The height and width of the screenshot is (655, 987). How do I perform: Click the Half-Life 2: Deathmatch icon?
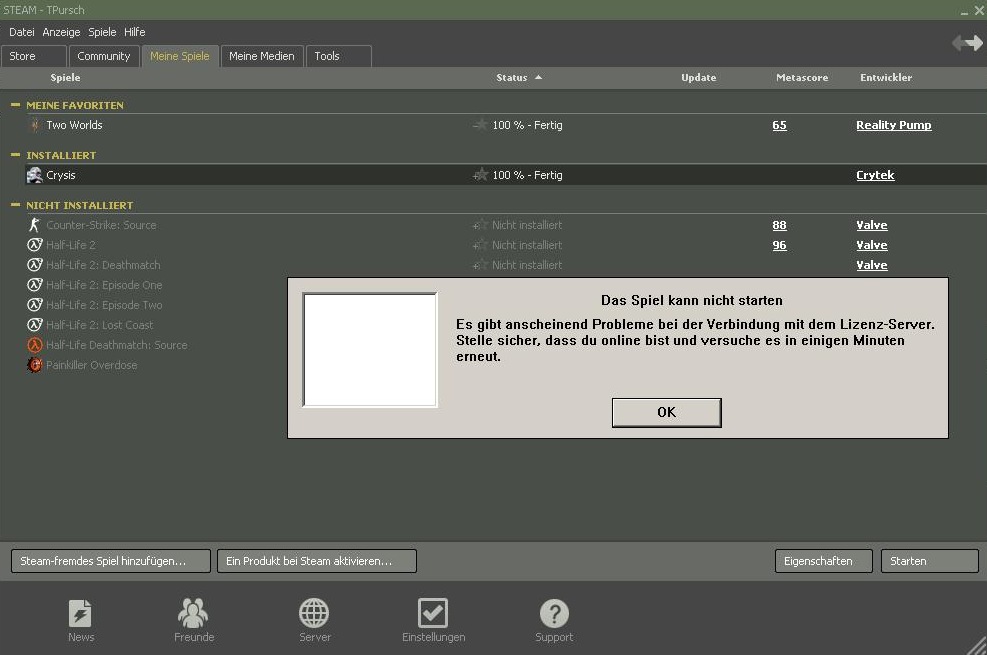[35, 265]
